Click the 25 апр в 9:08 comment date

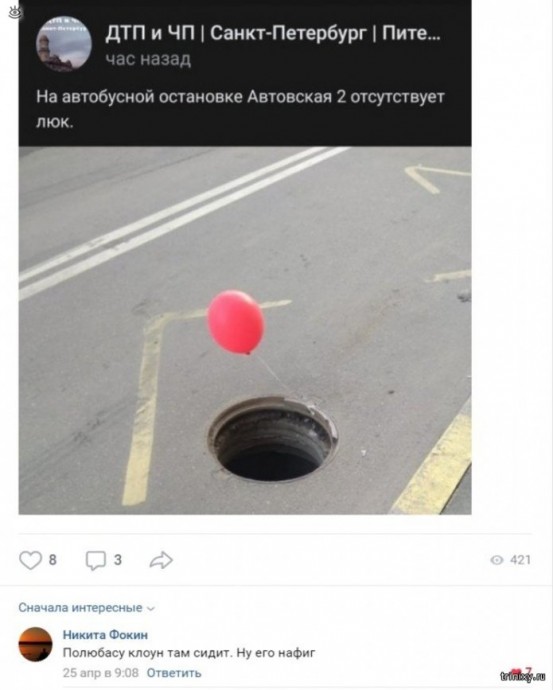[x=100, y=673]
